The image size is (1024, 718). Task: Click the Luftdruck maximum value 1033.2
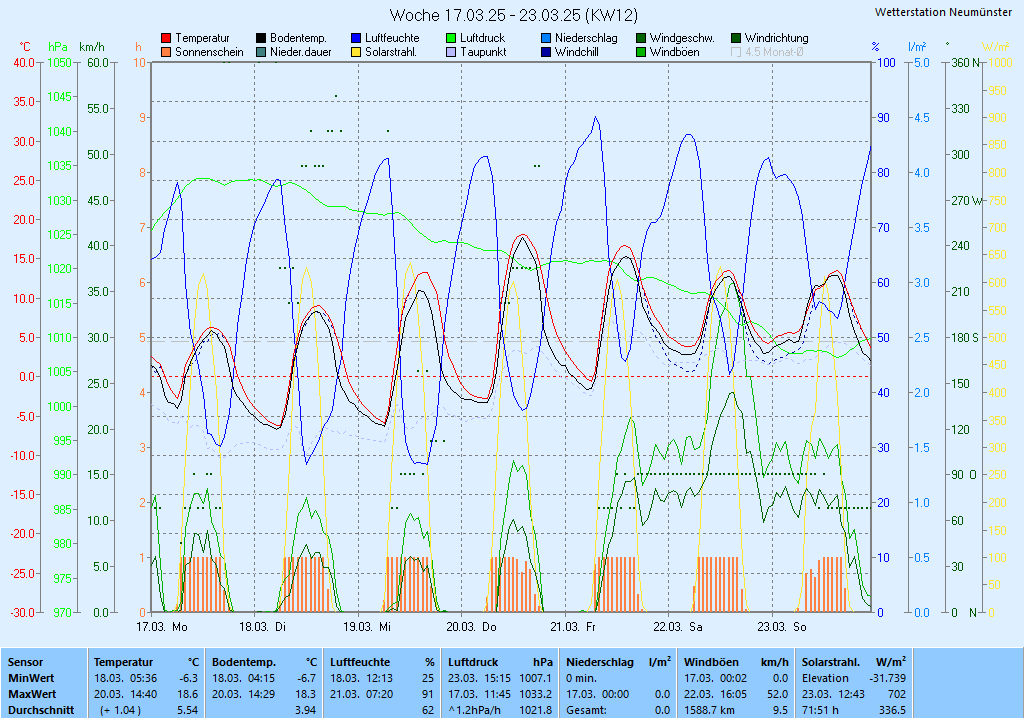(536, 694)
